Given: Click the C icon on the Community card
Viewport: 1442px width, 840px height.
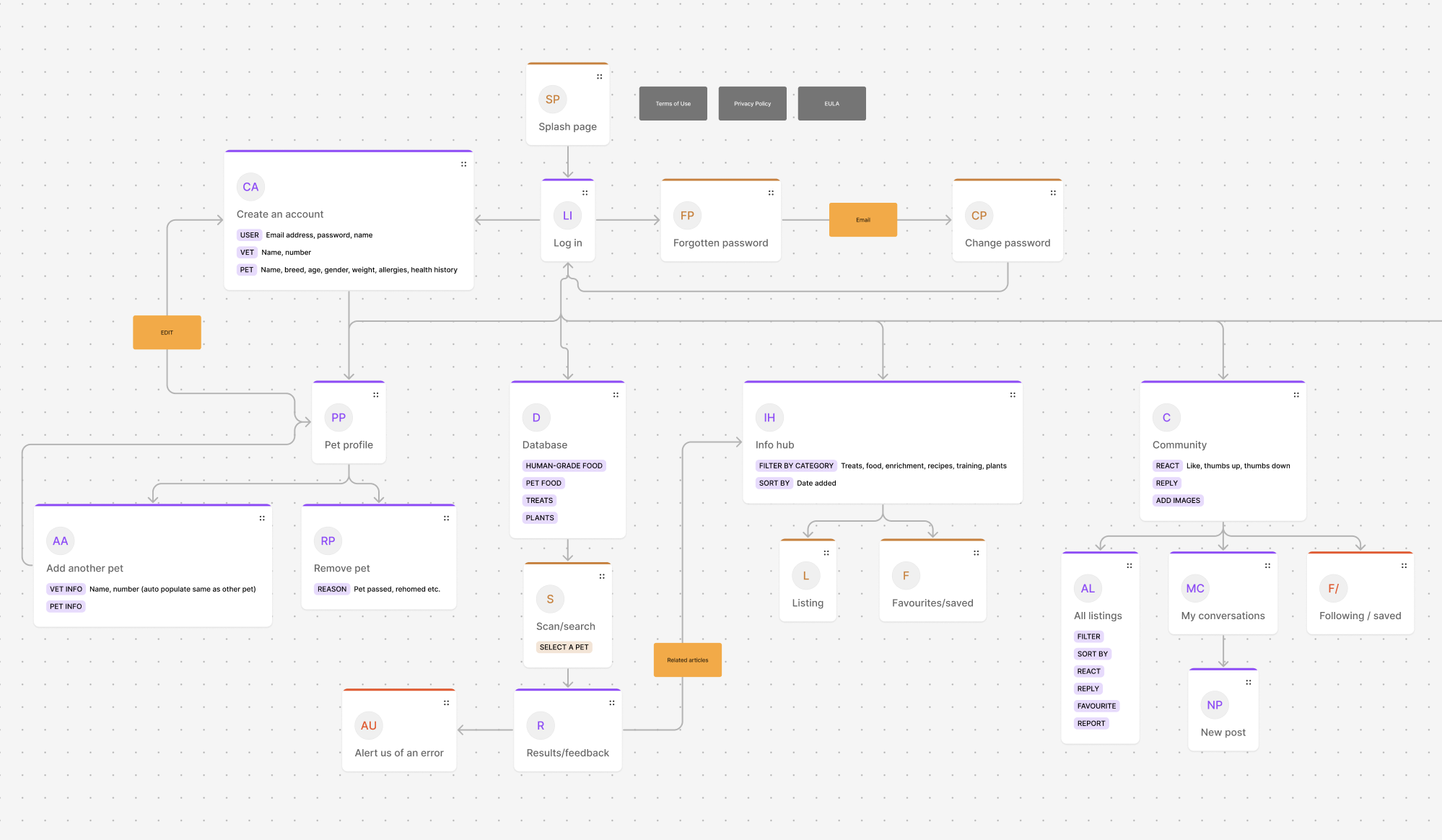Looking at the screenshot, I should pos(1166,417).
